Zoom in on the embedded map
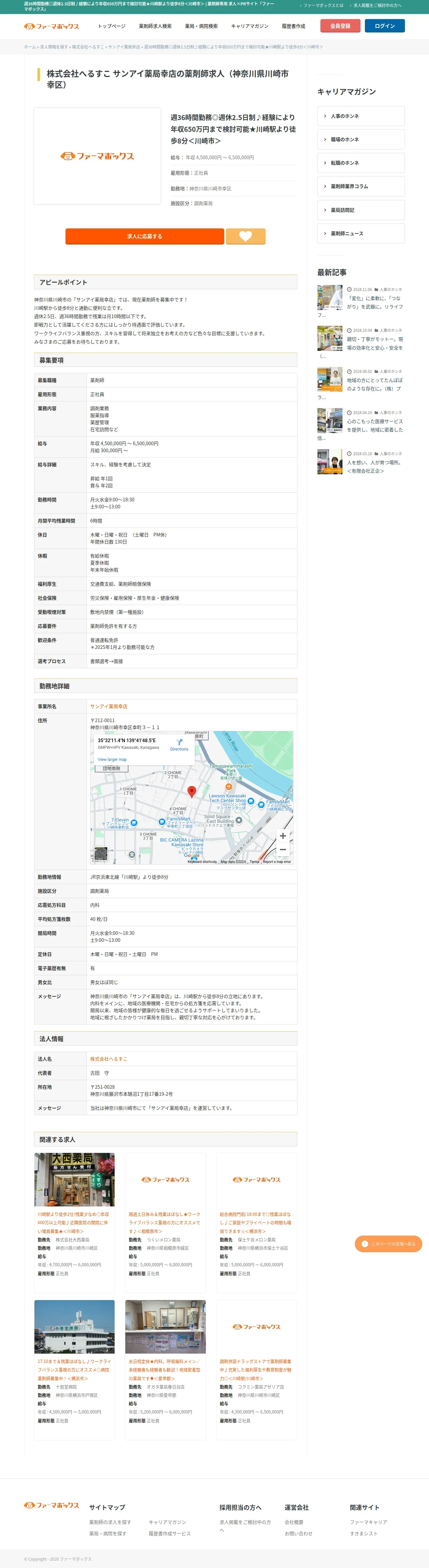The height and width of the screenshot is (1568, 429). tap(283, 836)
